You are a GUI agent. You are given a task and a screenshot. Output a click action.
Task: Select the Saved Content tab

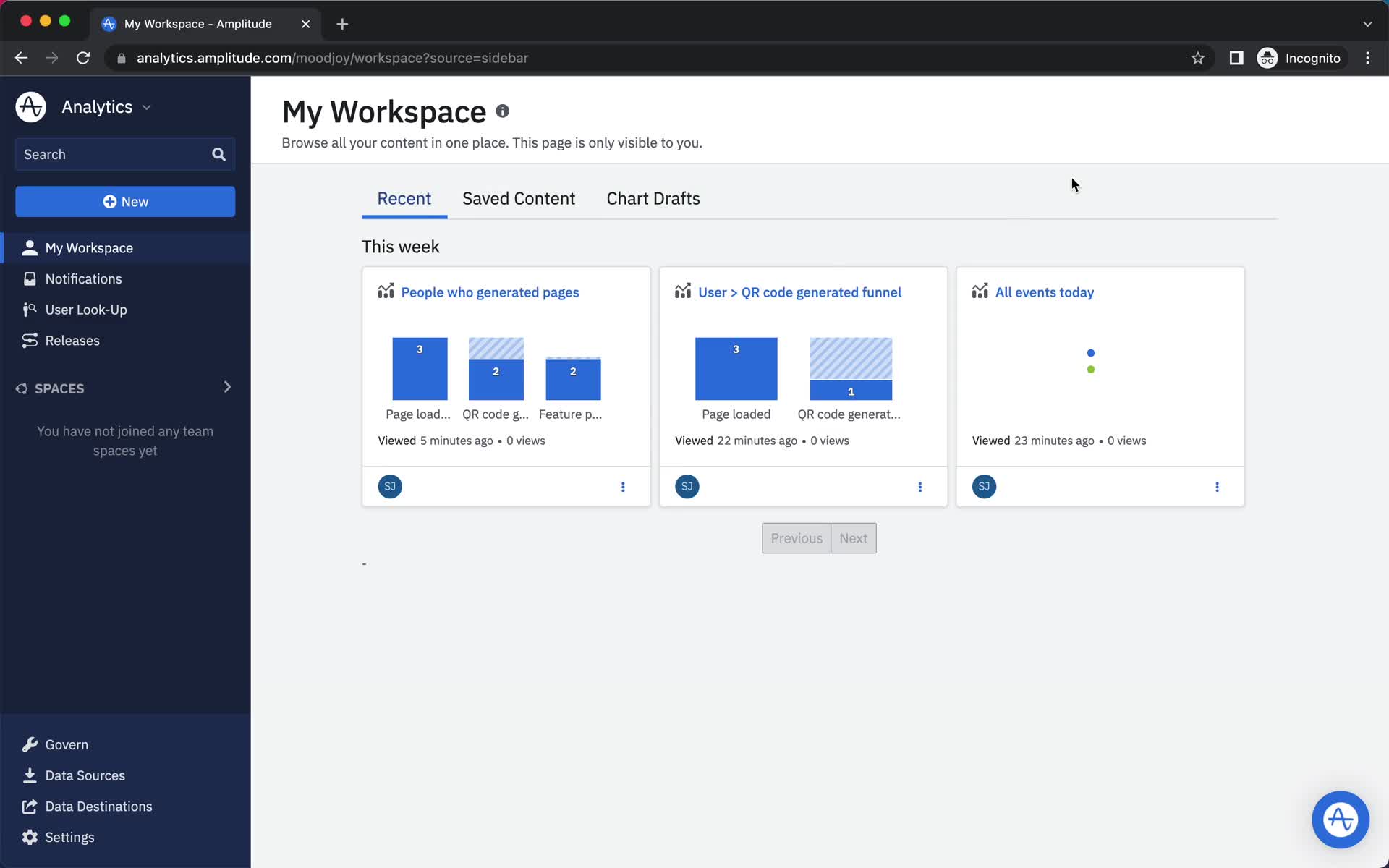point(518,198)
